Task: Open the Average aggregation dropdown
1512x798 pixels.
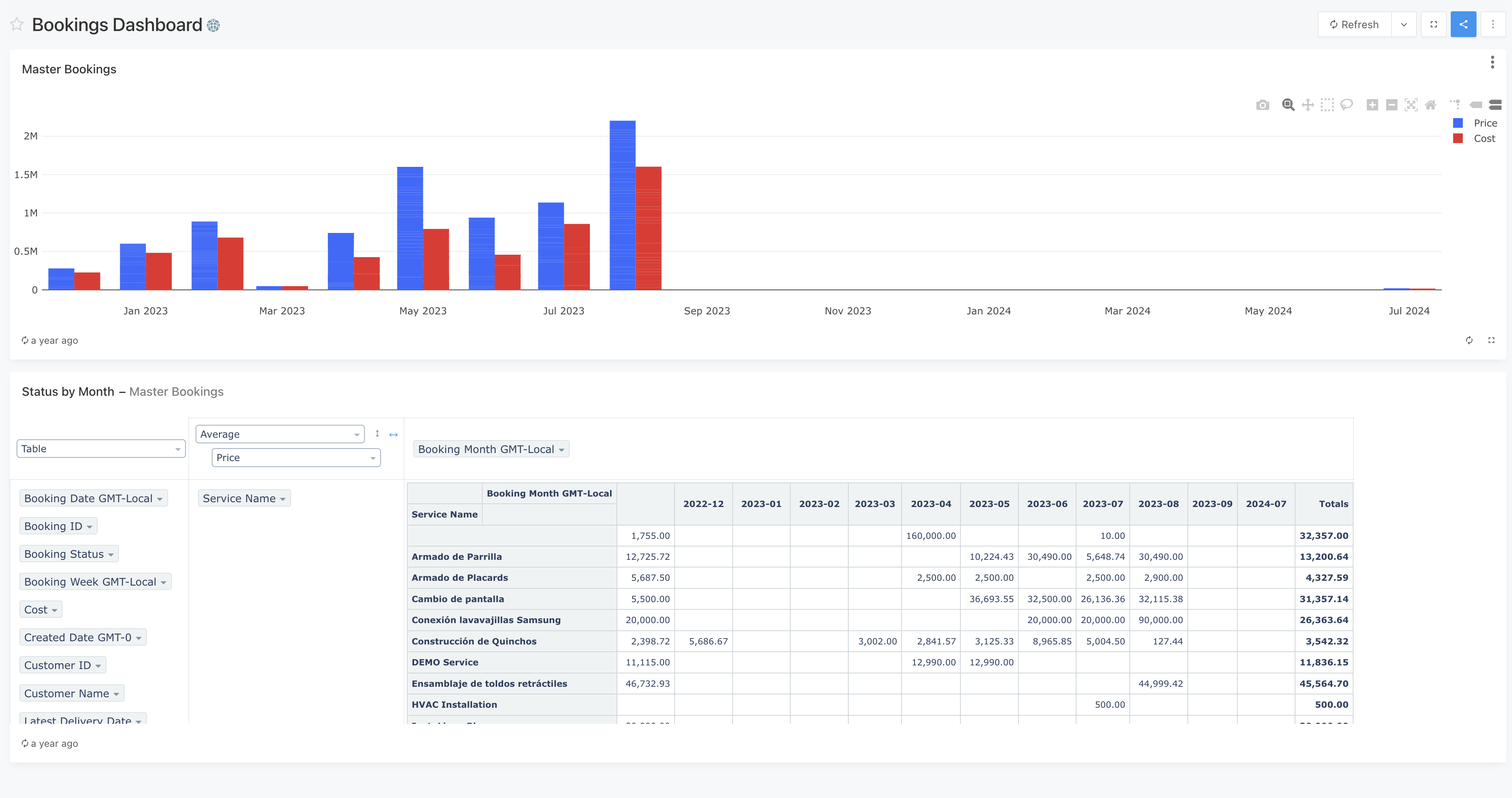Action: [279, 434]
